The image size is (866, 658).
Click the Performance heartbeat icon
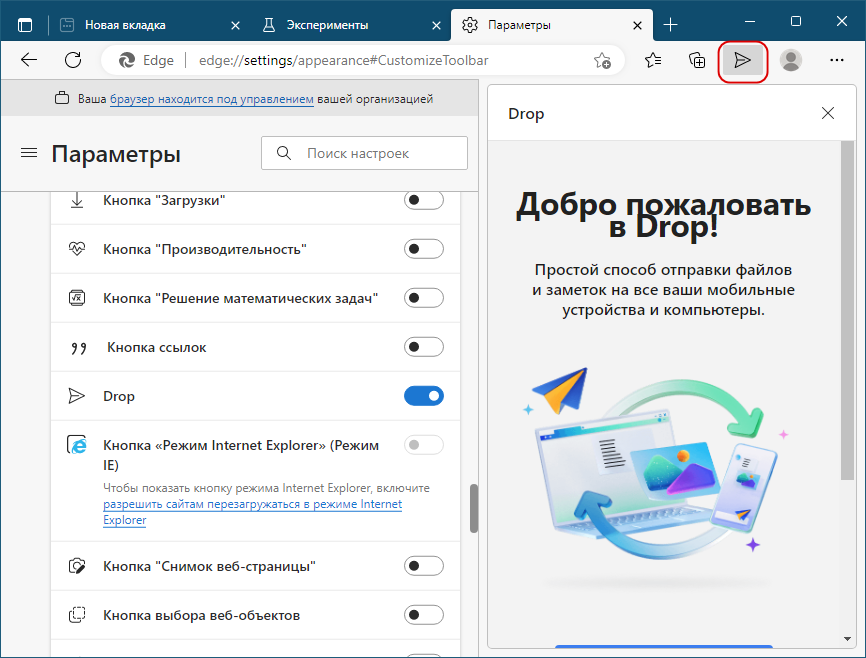77,249
